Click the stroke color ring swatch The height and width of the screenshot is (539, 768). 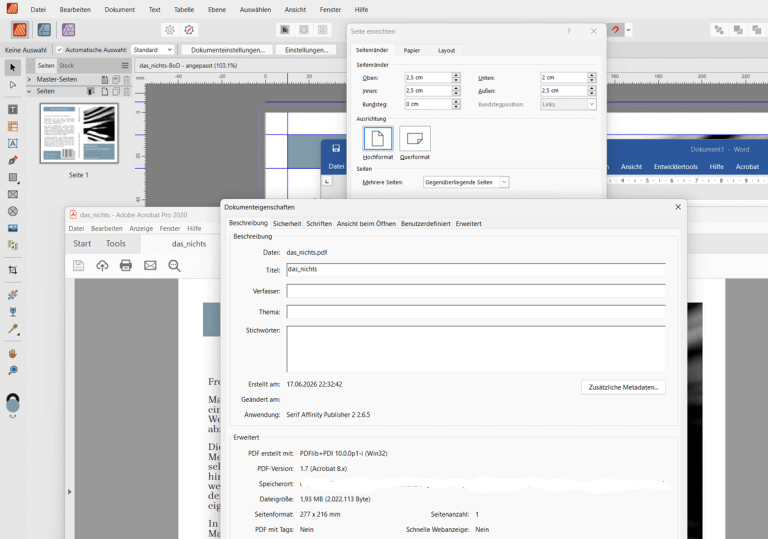tap(13, 398)
